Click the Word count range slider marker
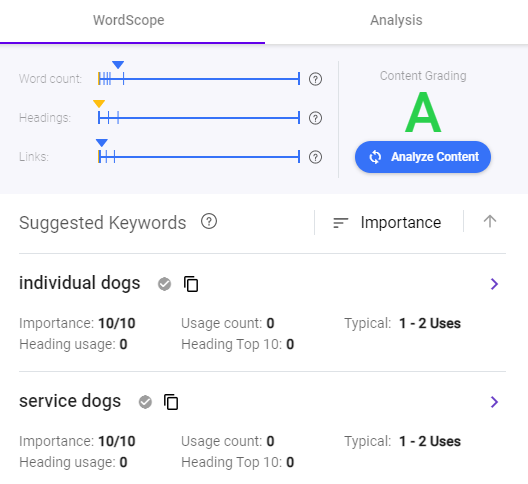This screenshot has height=484, width=528. 118,65
